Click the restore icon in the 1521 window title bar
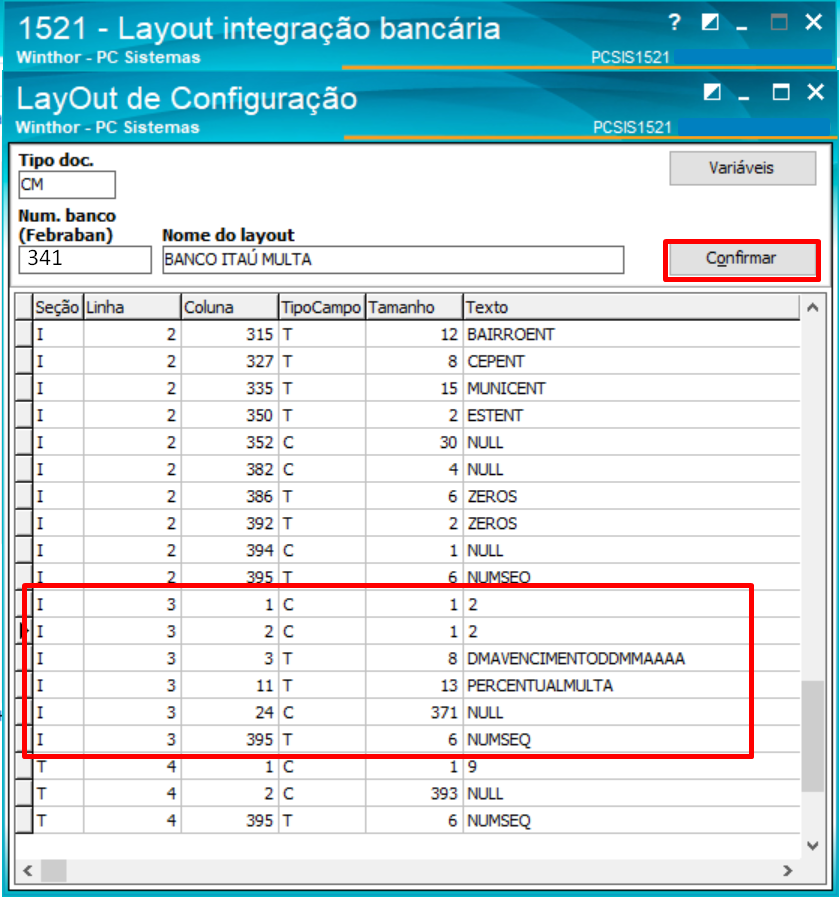 (710, 22)
